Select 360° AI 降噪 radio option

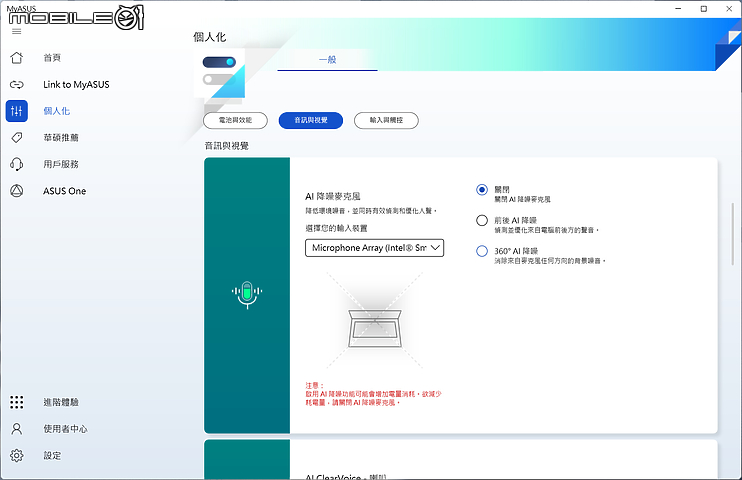[x=482, y=251]
